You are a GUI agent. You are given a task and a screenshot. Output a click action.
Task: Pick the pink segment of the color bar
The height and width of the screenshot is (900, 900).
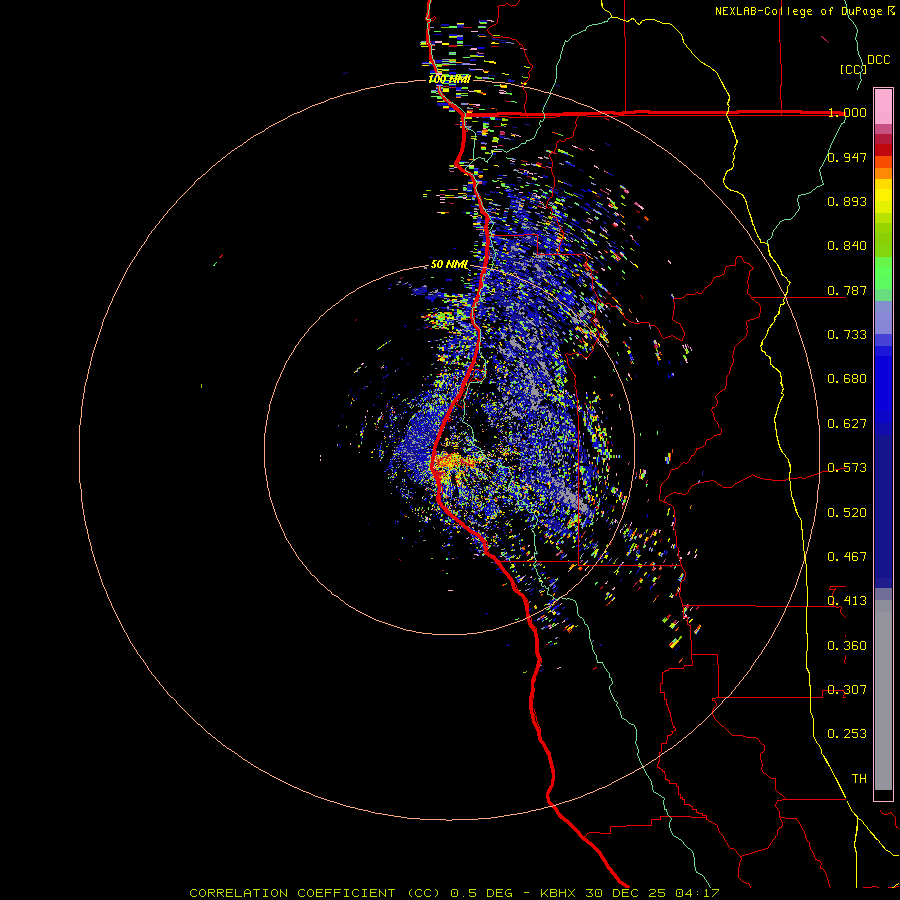(x=883, y=106)
